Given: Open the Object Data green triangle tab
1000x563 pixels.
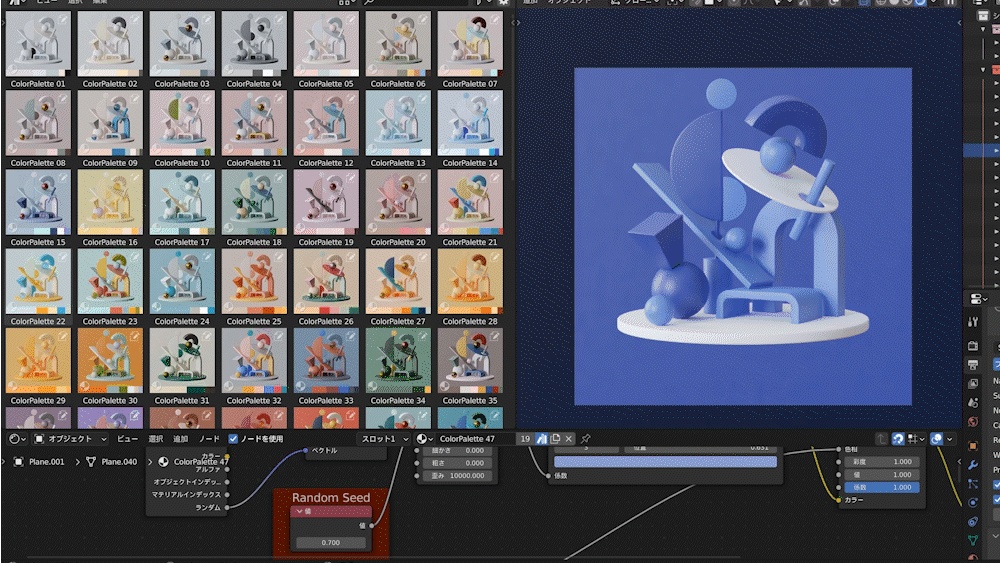Looking at the screenshot, I should click(973, 541).
